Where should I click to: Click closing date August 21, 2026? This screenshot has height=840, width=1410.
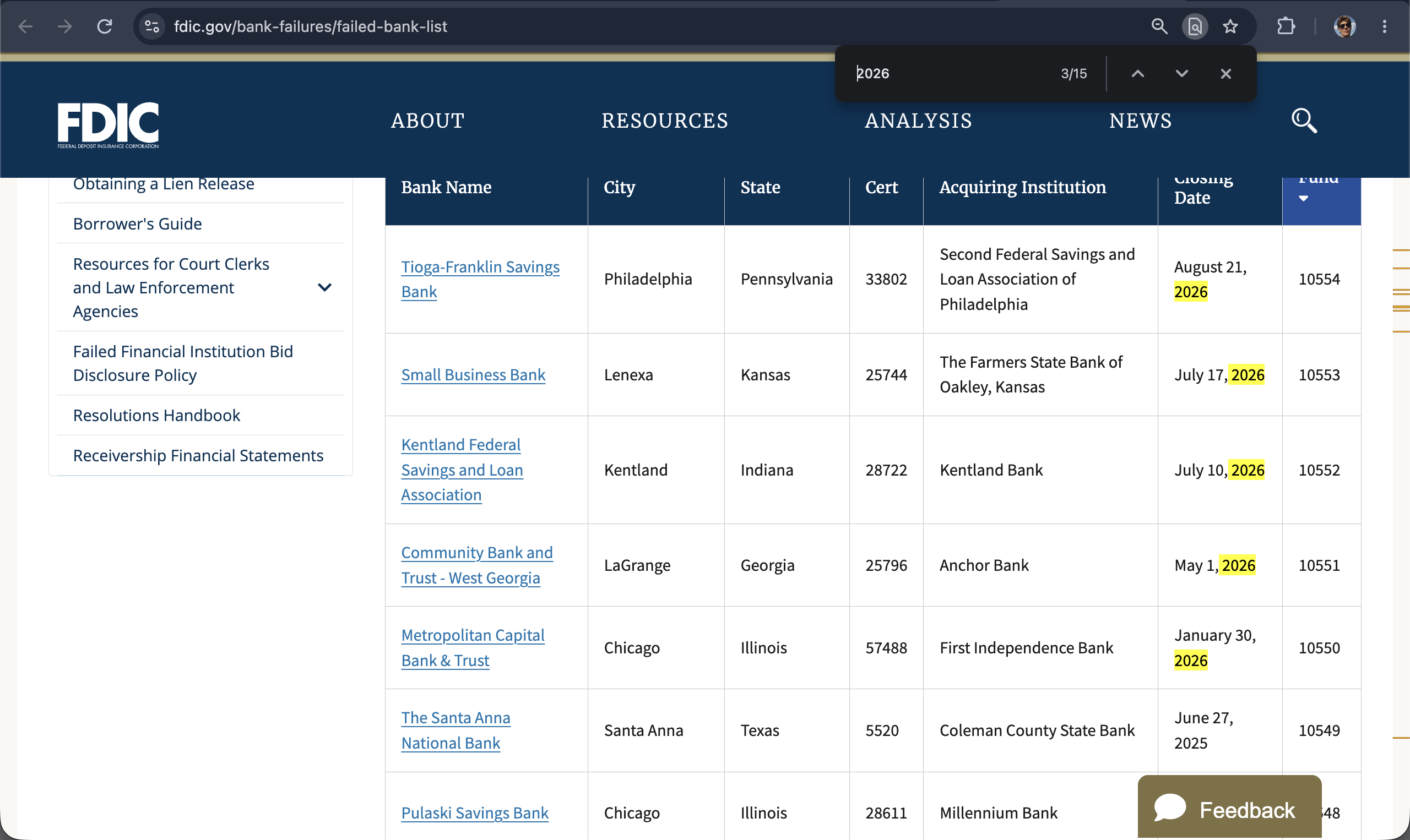point(1211,279)
